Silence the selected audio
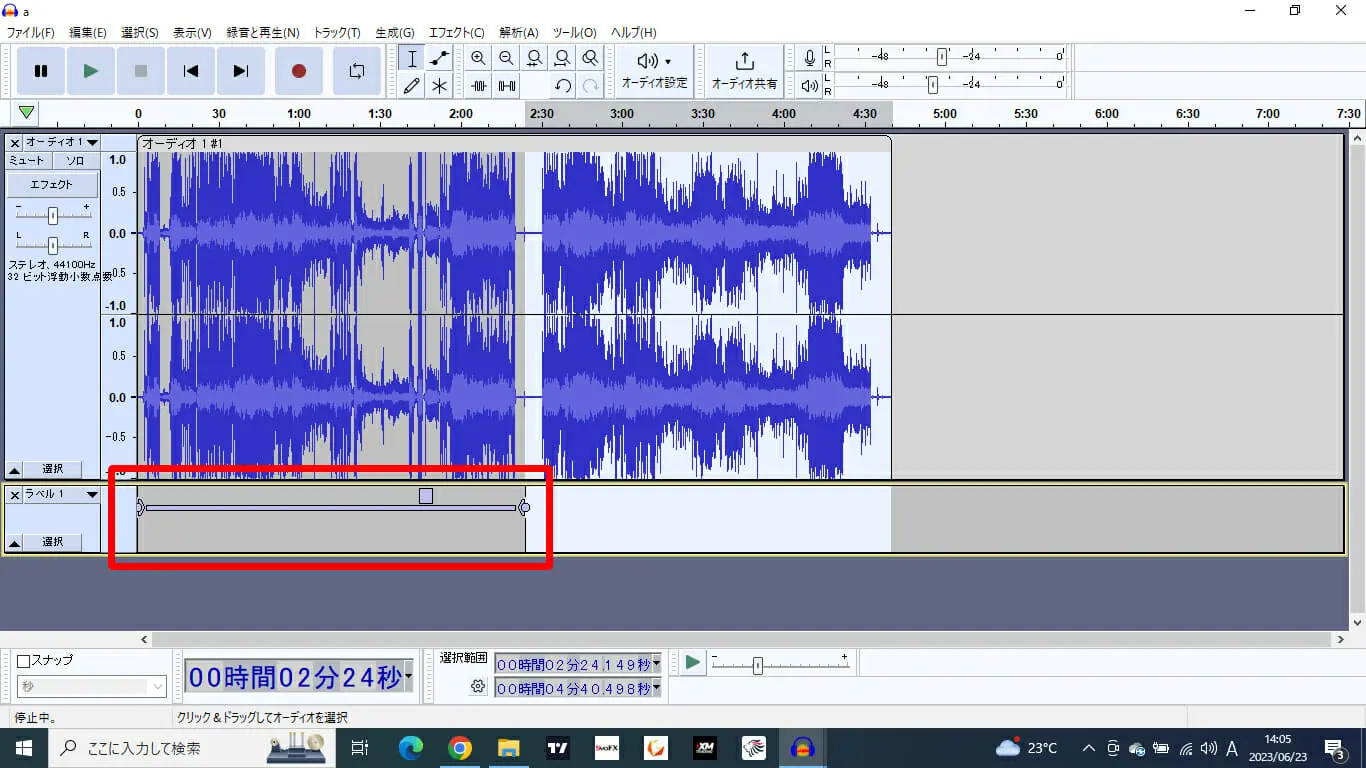Image resolution: width=1366 pixels, height=768 pixels. pyautogui.click(x=507, y=86)
